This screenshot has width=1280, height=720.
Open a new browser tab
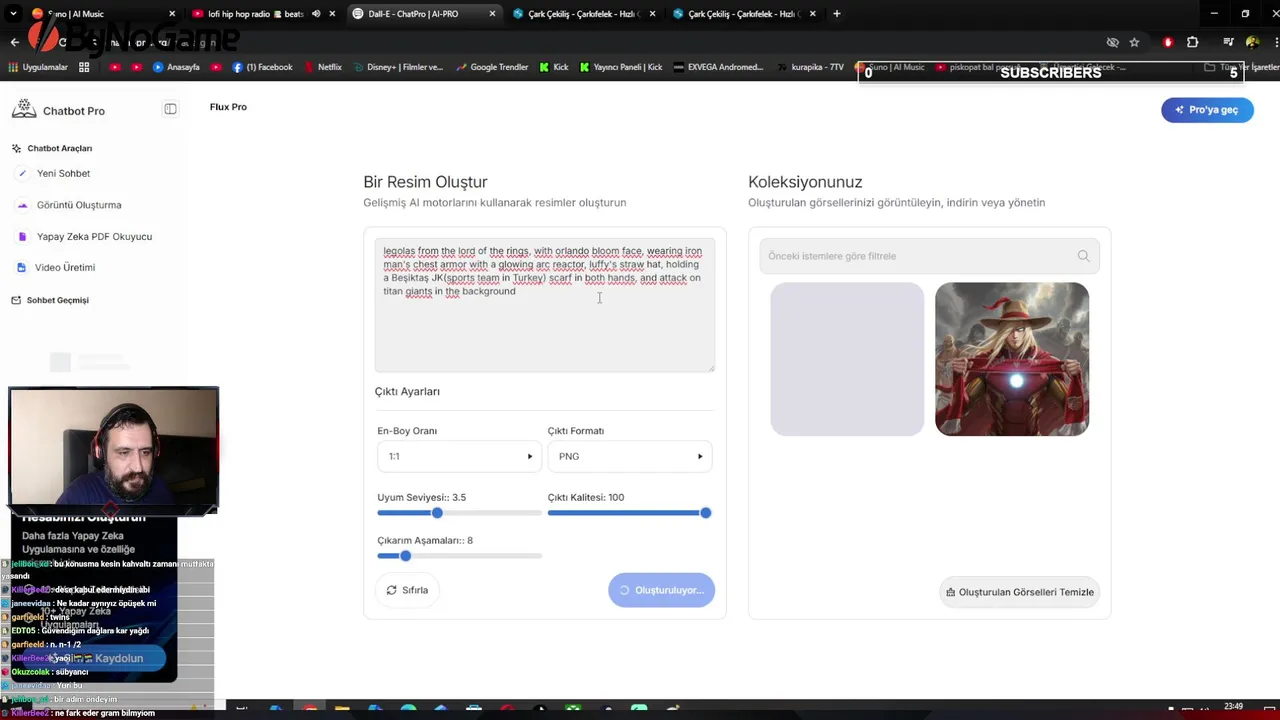pyautogui.click(x=837, y=14)
